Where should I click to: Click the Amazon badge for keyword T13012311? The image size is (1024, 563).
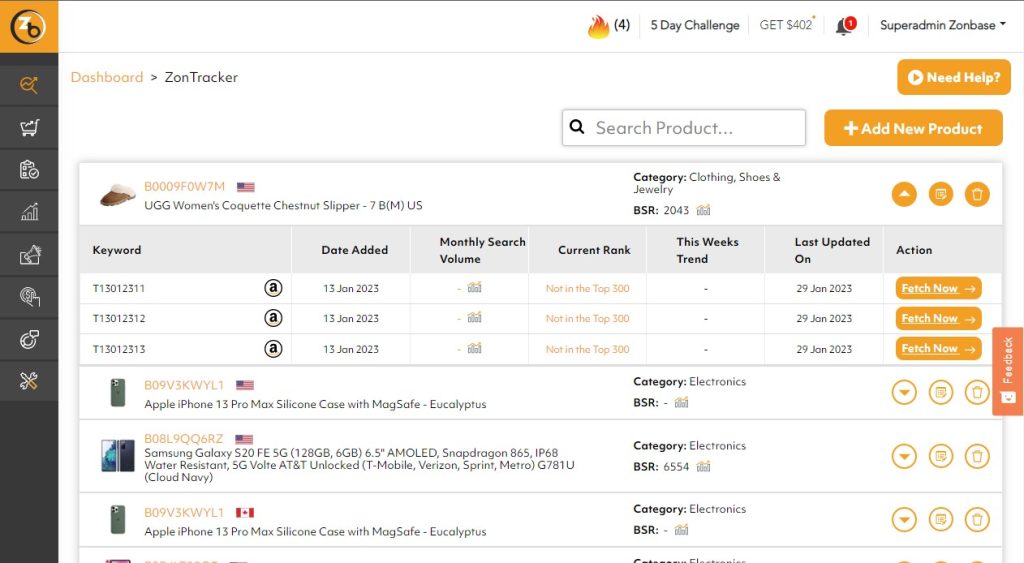(x=273, y=288)
